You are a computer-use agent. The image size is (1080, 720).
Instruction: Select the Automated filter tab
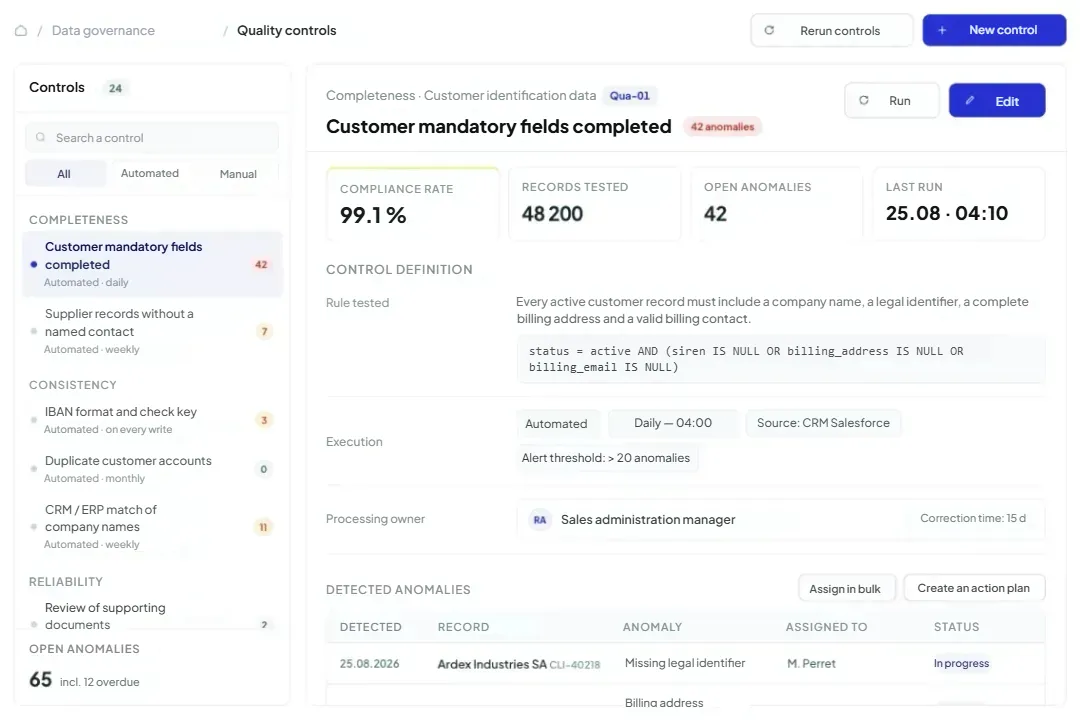click(x=150, y=174)
